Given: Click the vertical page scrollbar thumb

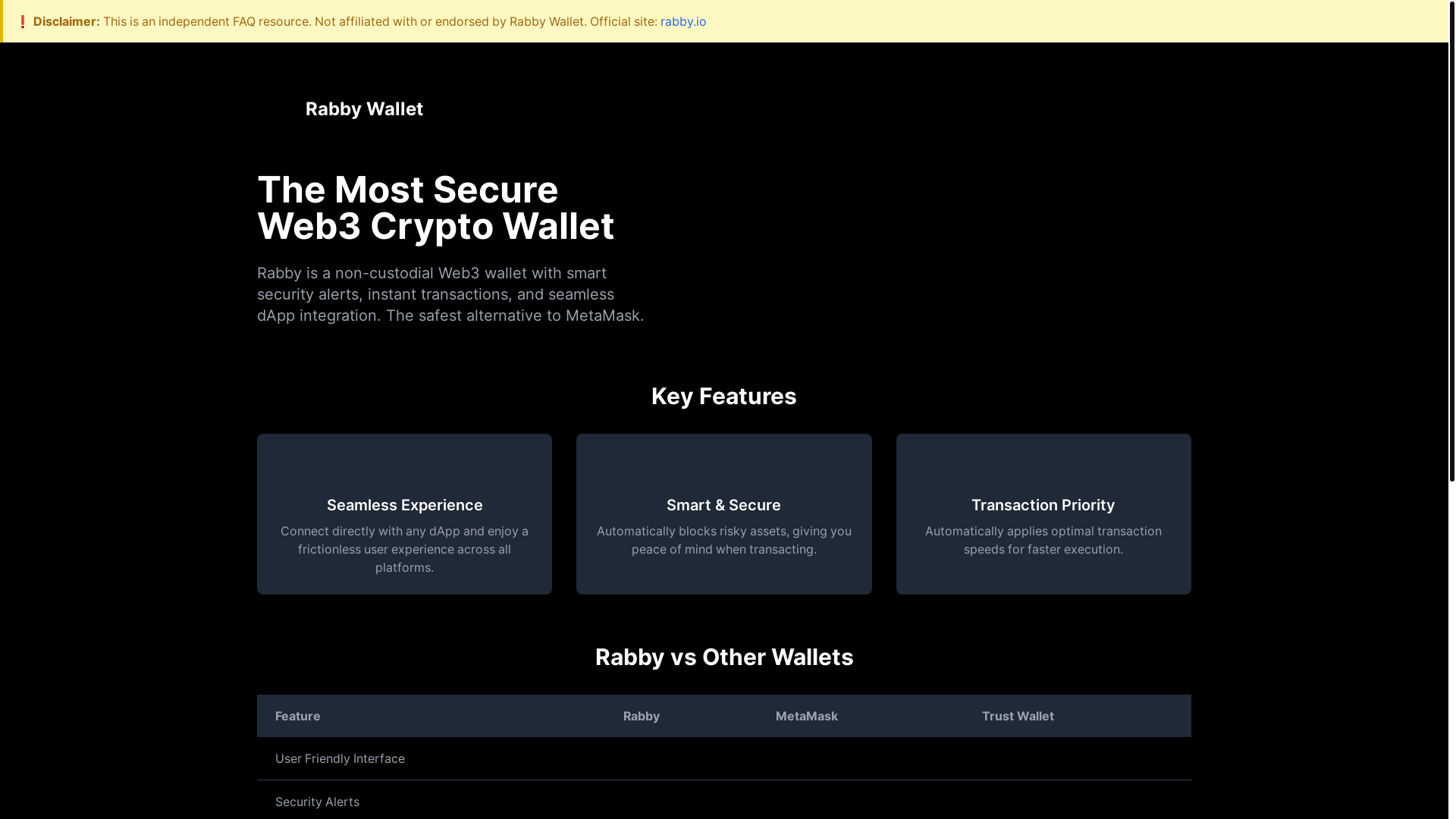Looking at the screenshot, I should click(x=1451, y=241).
